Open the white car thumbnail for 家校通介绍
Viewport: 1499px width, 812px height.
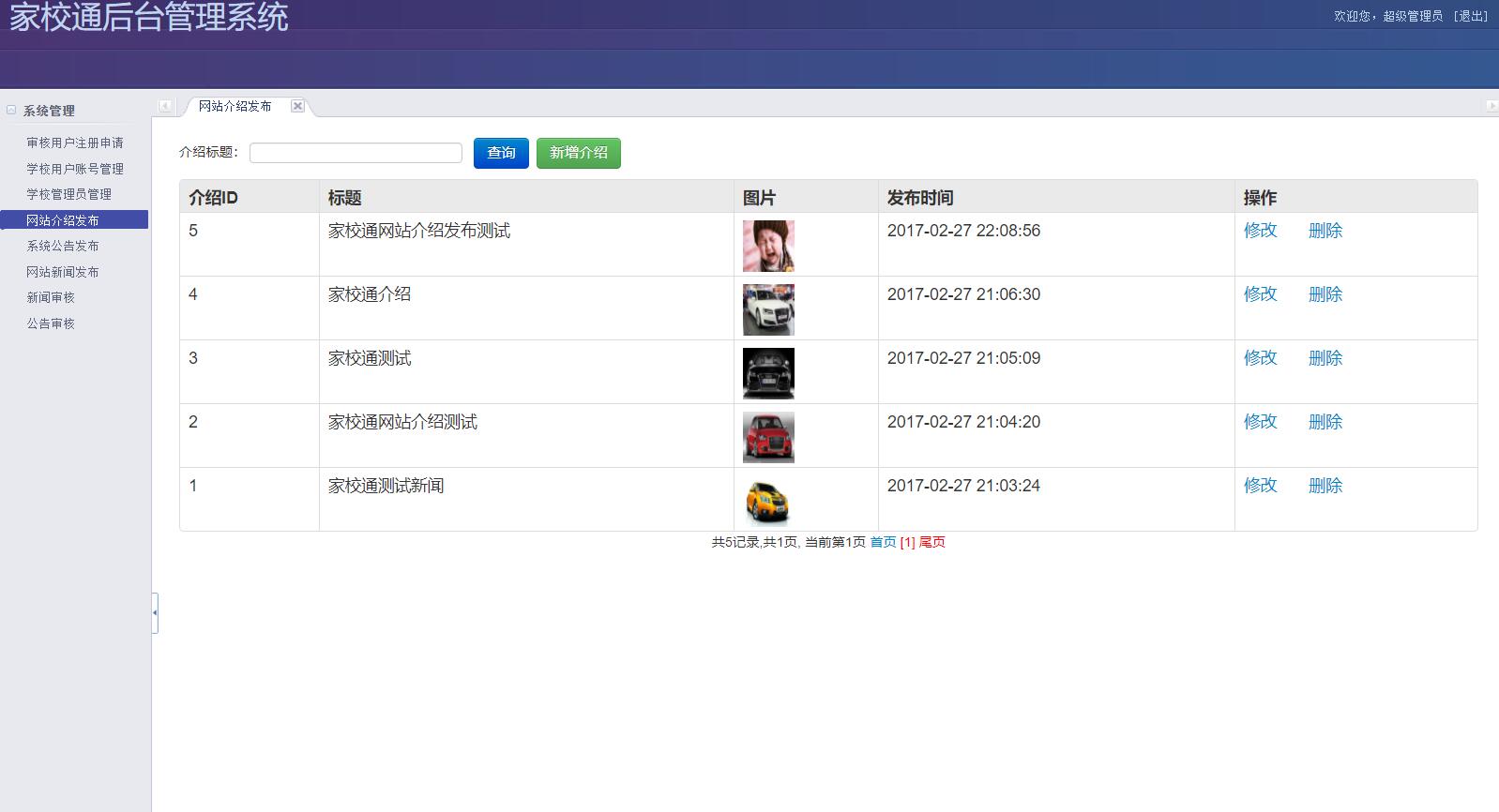[x=768, y=309]
